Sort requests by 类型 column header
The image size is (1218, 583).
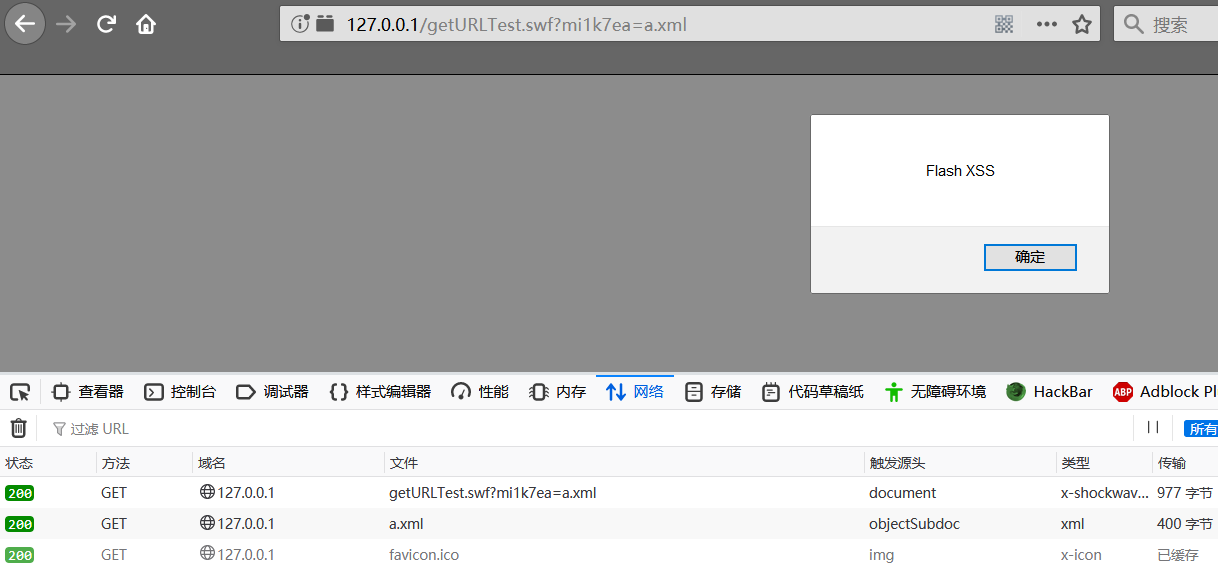point(1075,463)
